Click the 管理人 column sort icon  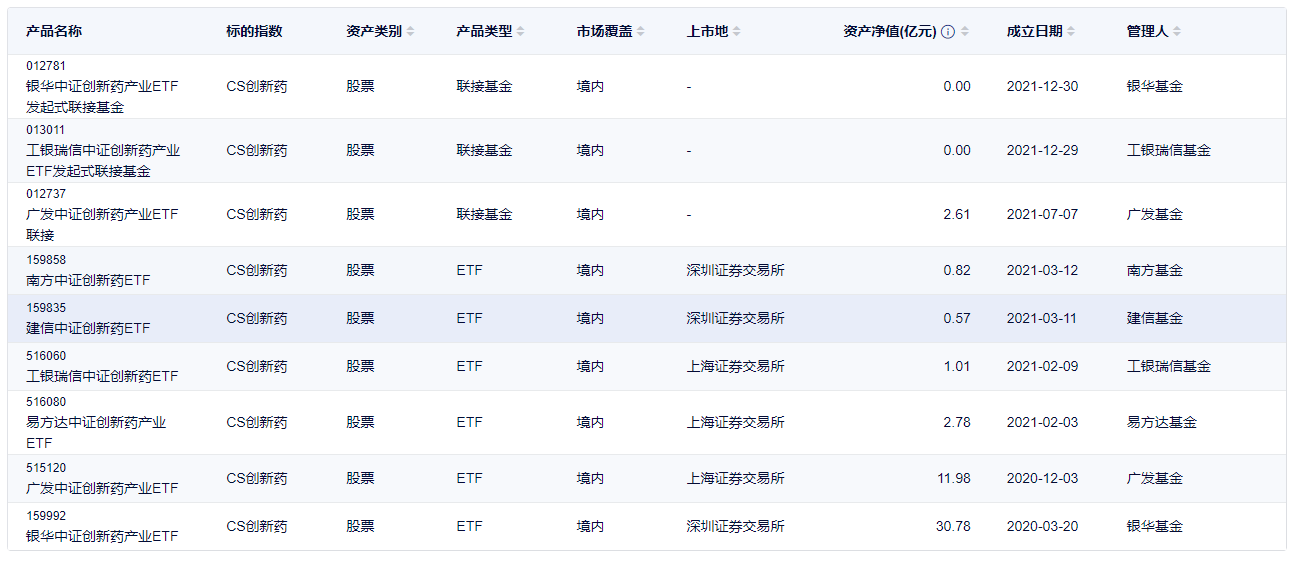click(x=1177, y=32)
